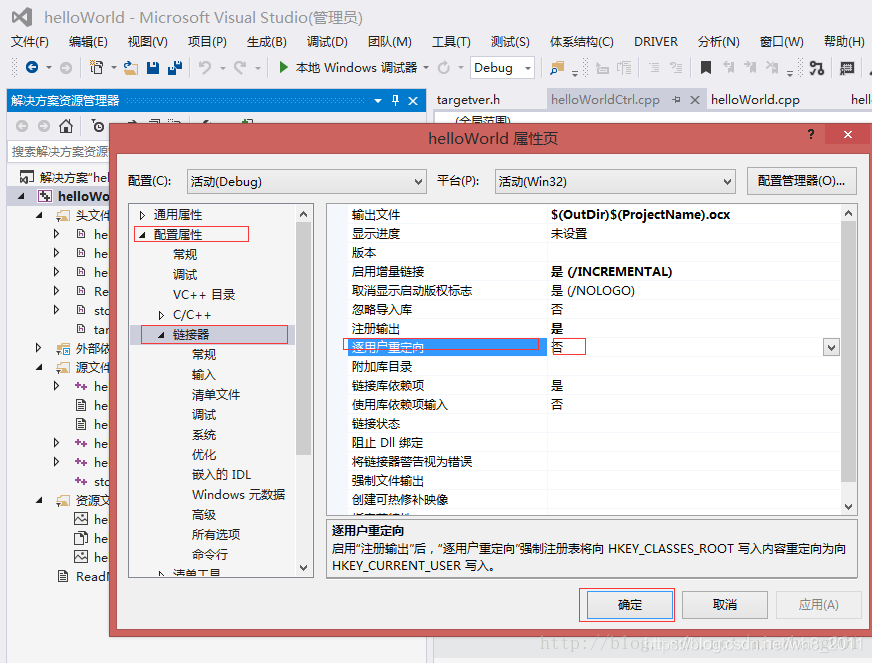Click the Clear Bookmarks icon
Image resolution: width=872 pixels, height=663 pixels.
772,68
